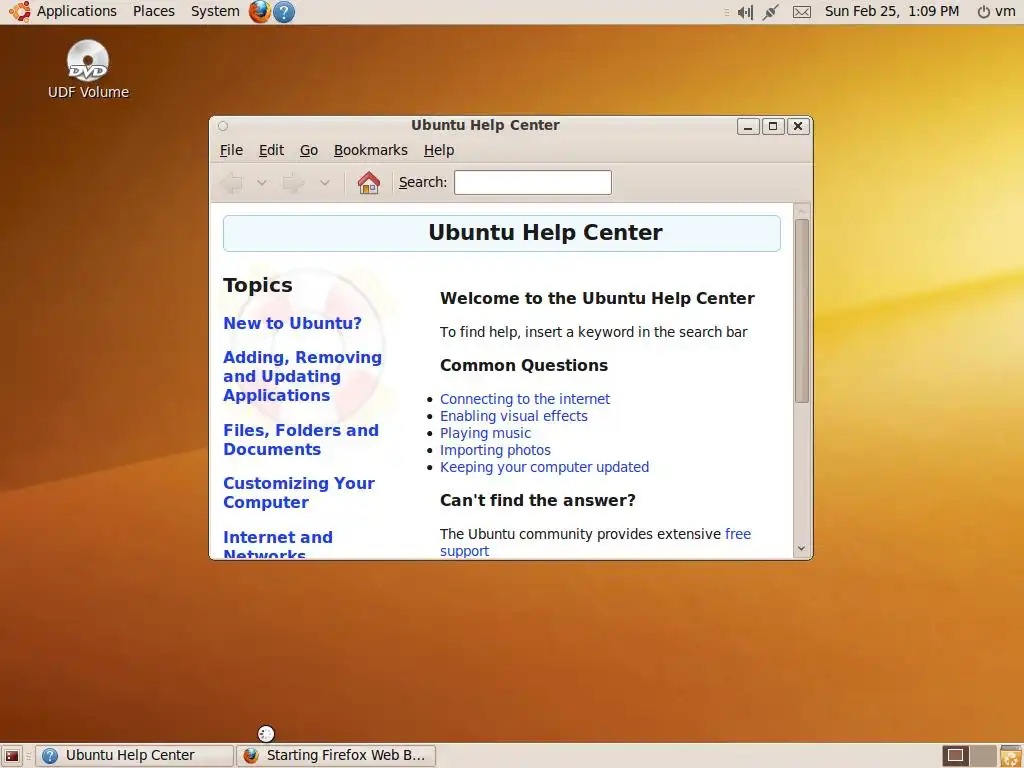Open the 'New to Ubuntu?' topic
Viewport: 1024px width, 768px height.
click(292, 323)
